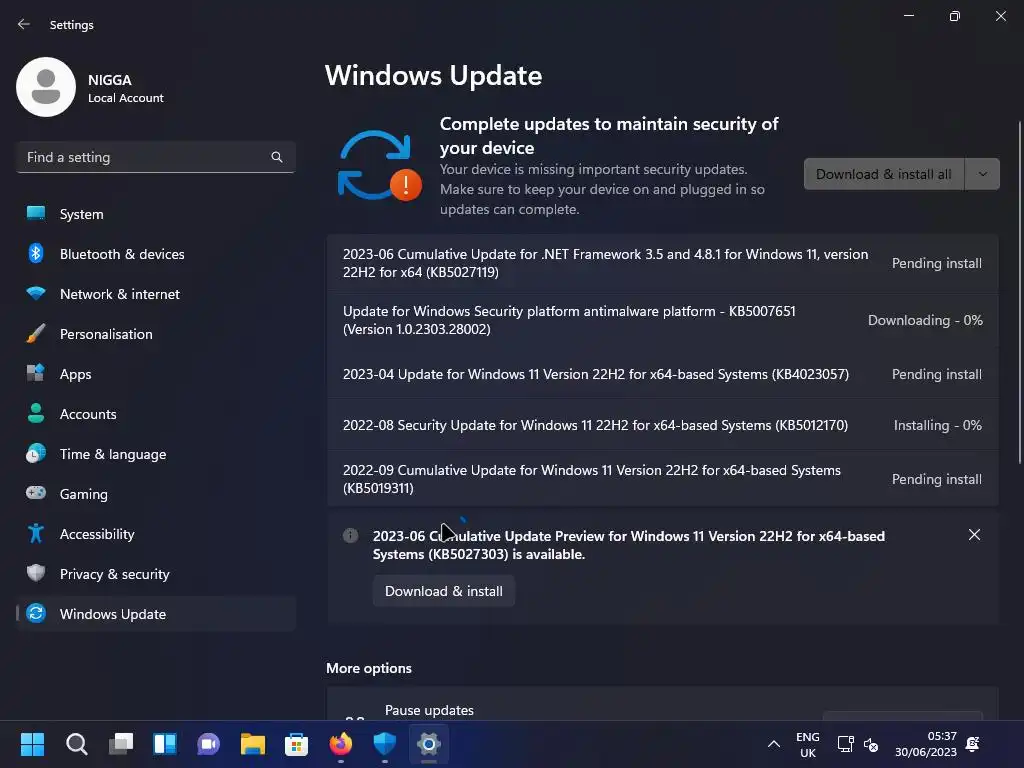The width and height of the screenshot is (1024, 768).
Task: Select Gaming in the sidebar
Action: 155,494
